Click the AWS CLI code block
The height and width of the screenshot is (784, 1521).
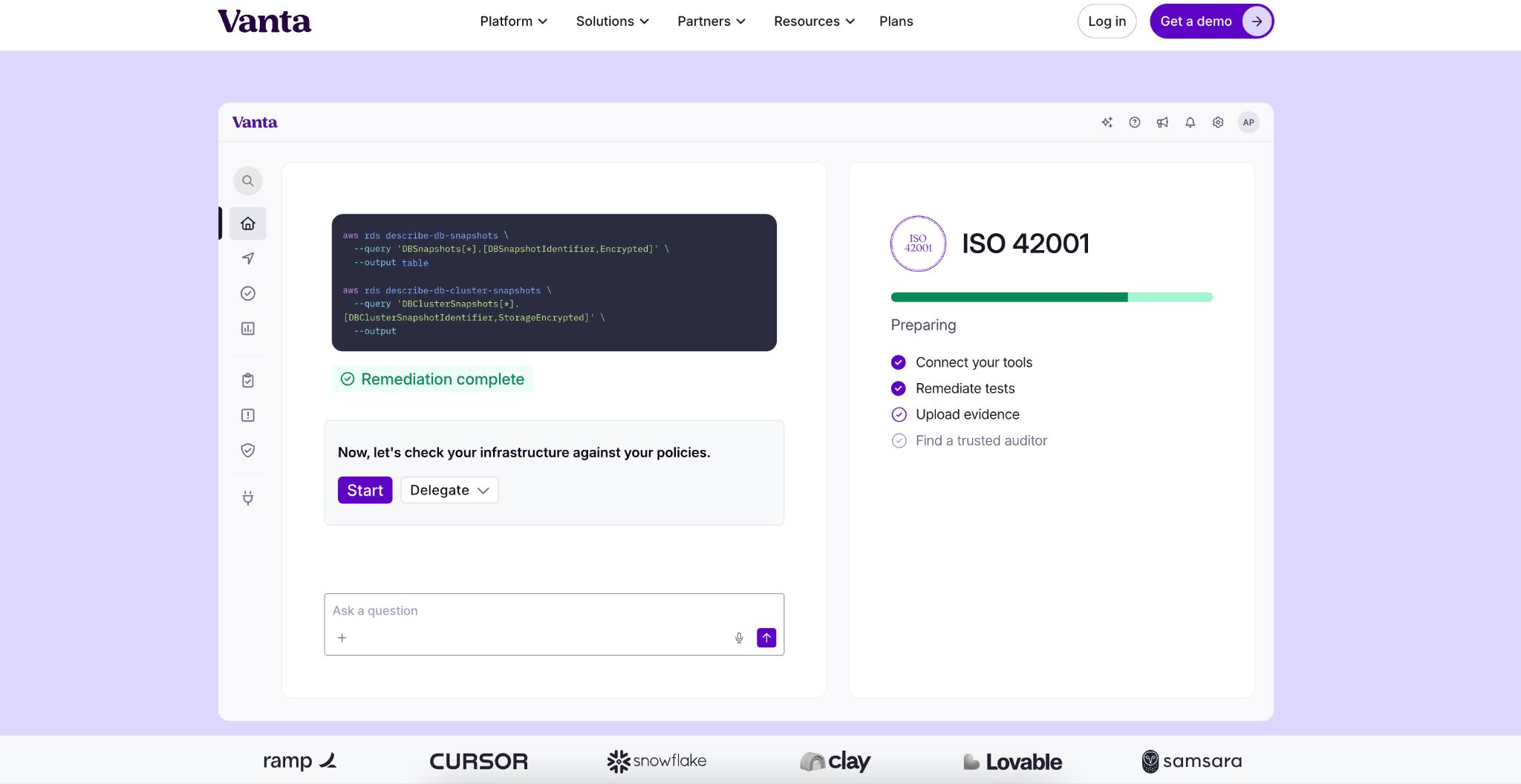(554, 283)
